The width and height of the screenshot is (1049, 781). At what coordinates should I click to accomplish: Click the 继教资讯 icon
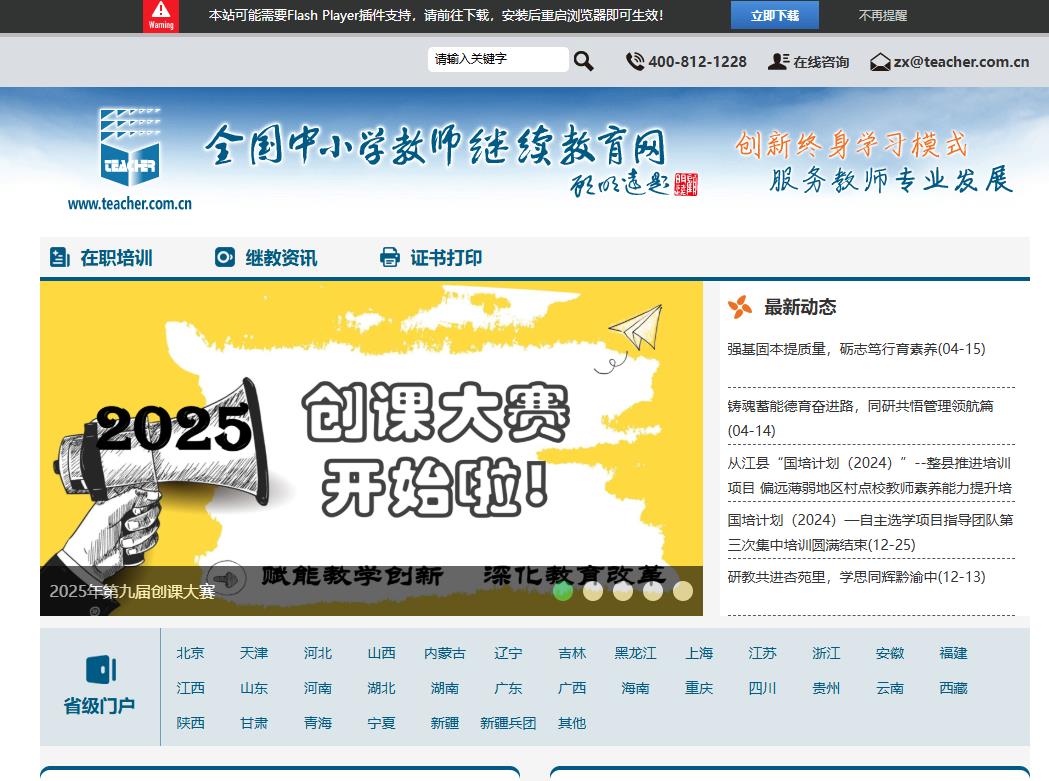(x=225, y=258)
